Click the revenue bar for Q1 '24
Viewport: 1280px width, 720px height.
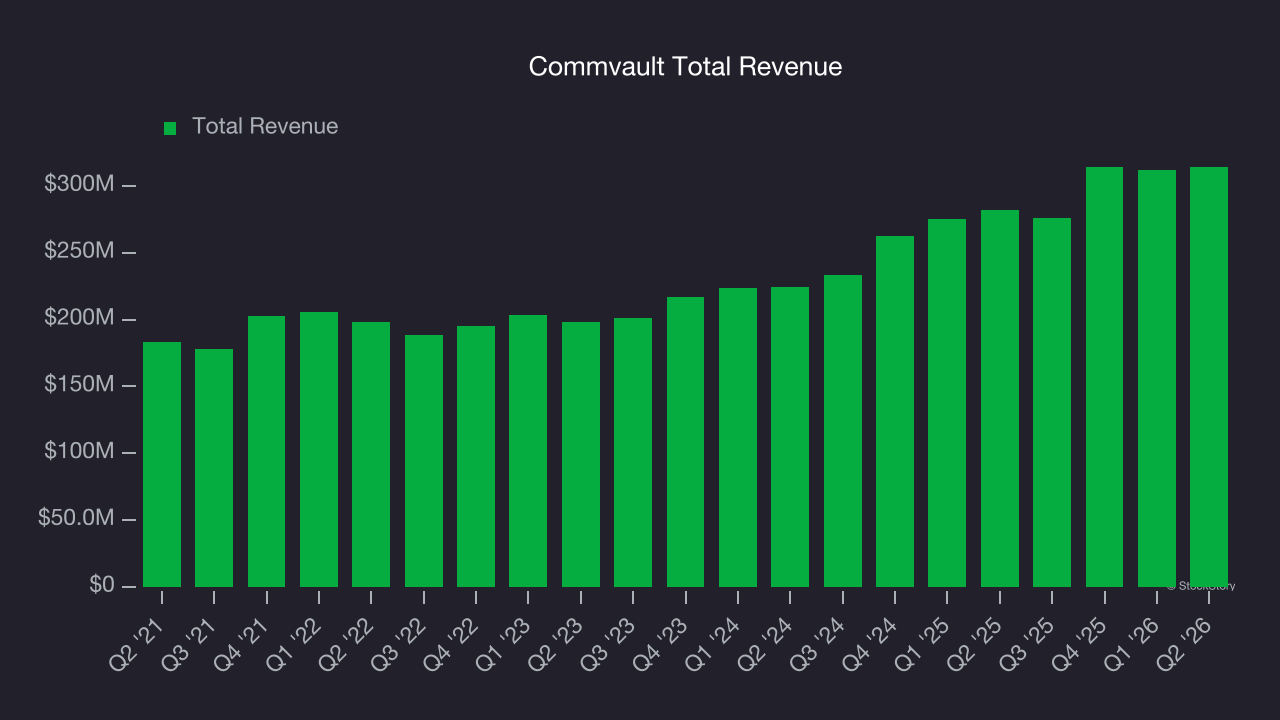click(738, 437)
